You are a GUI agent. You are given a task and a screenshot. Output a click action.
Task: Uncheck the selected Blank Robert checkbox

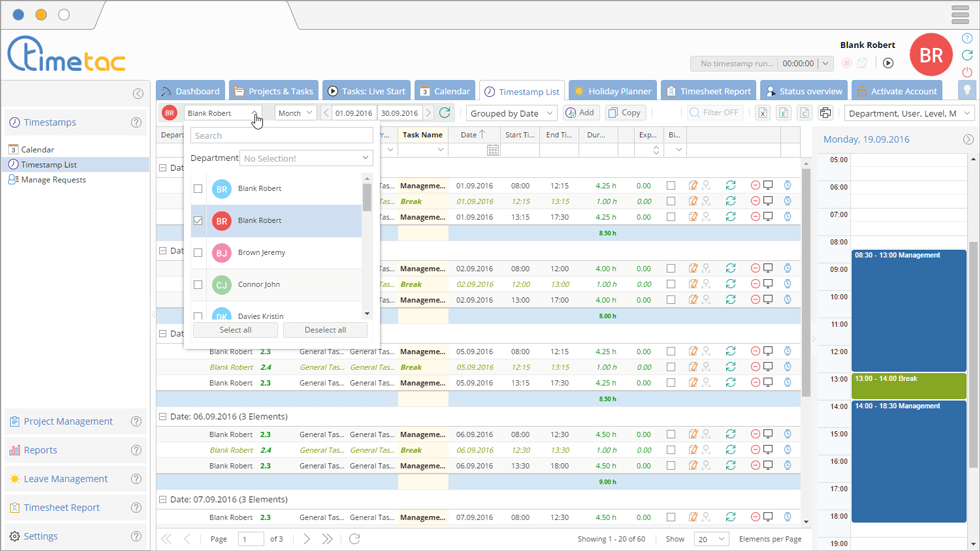point(198,221)
